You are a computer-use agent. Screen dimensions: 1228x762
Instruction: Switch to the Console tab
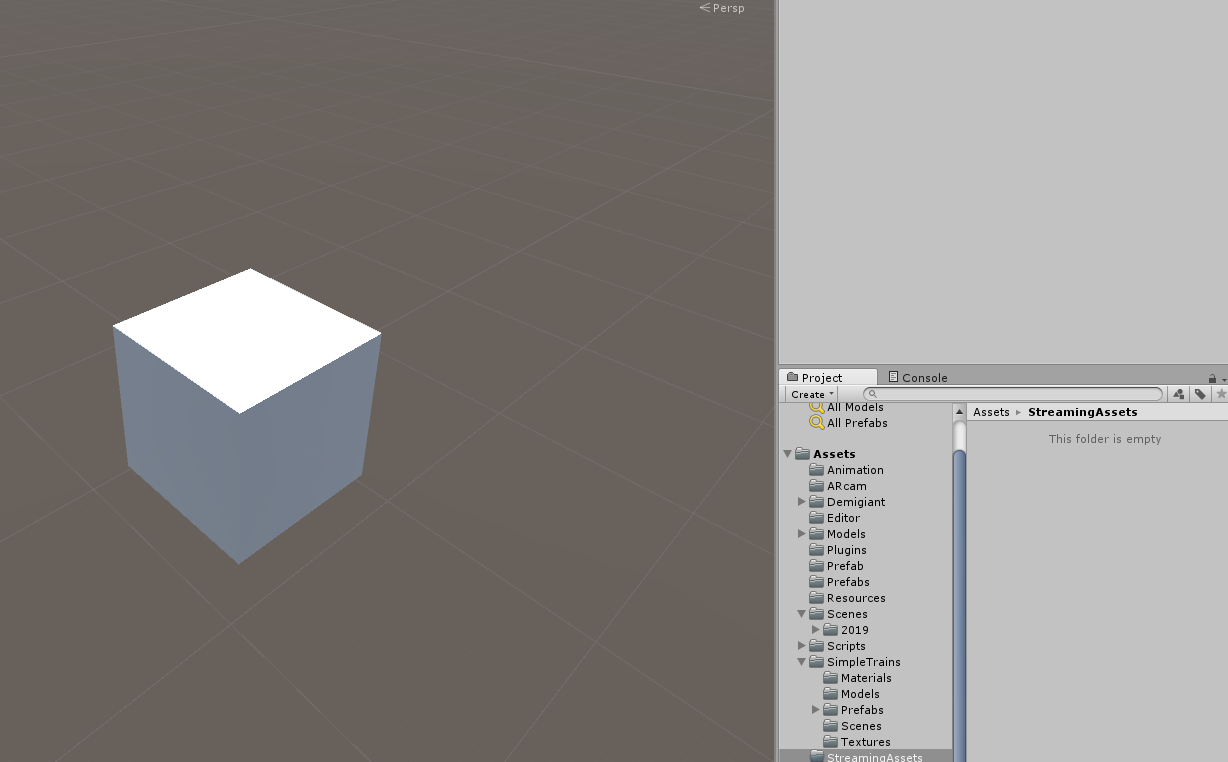click(x=918, y=377)
